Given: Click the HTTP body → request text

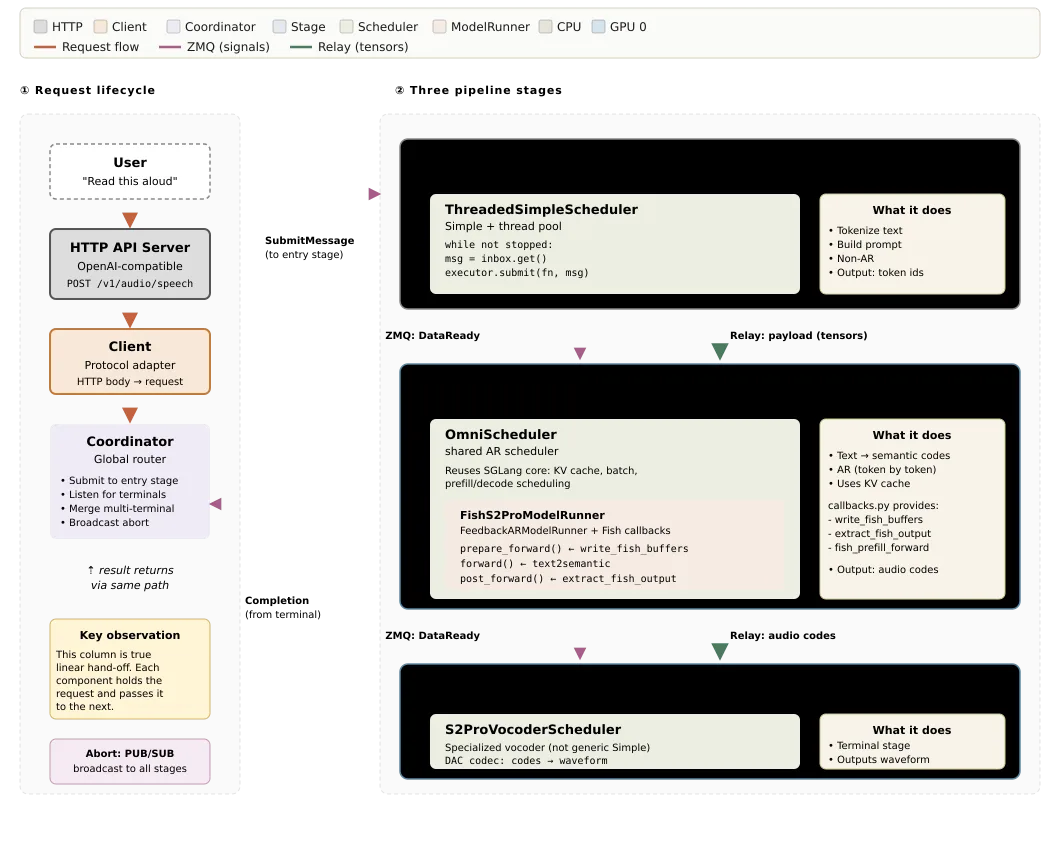Looking at the screenshot, I should click(x=130, y=381).
